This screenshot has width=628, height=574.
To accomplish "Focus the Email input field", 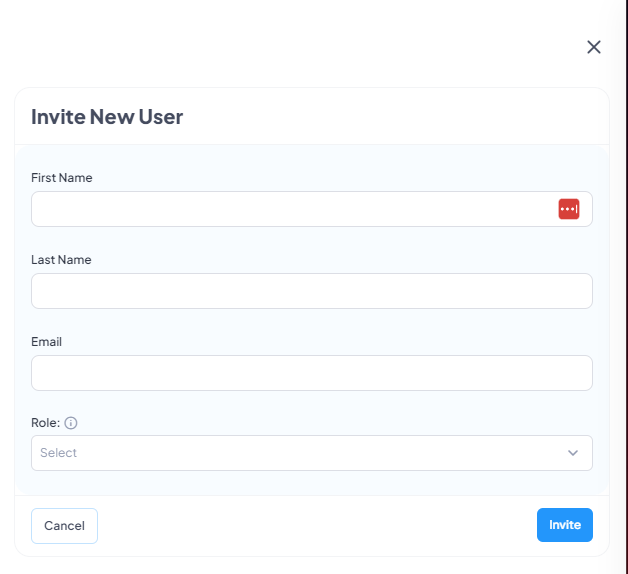I will pos(312,373).
